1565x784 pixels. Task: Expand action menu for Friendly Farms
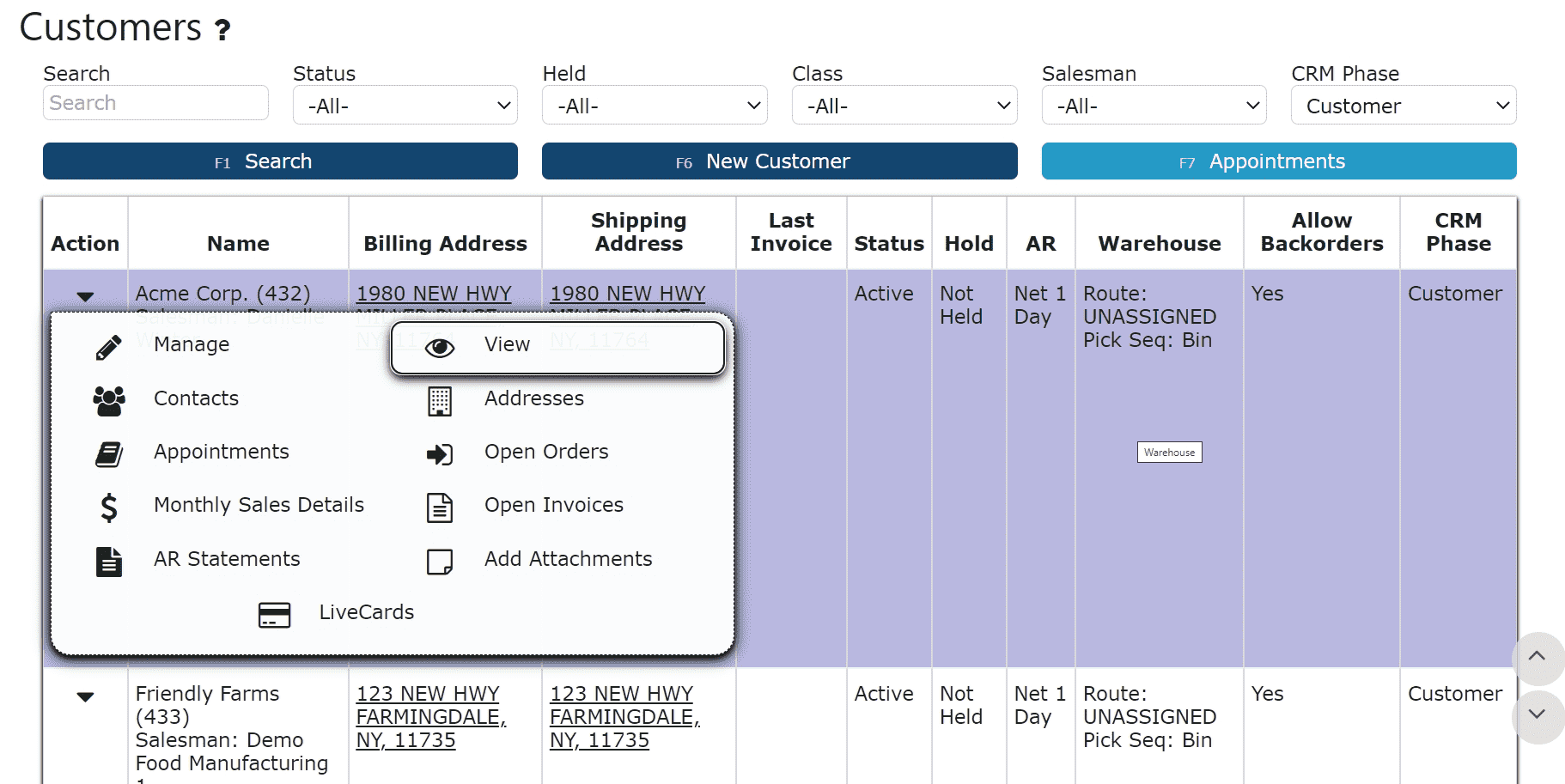(85, 696)
